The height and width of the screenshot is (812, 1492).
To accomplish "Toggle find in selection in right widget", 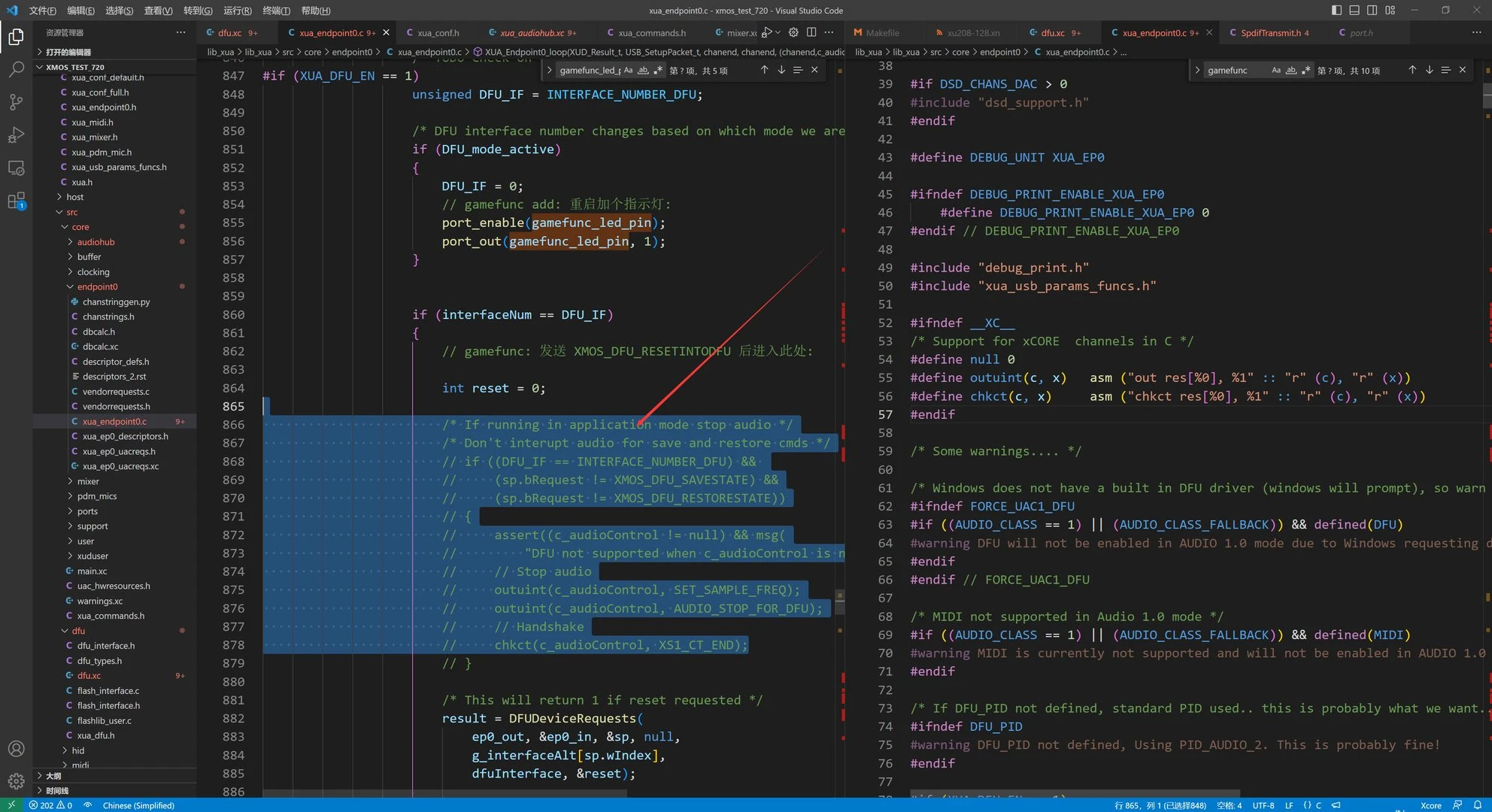I will pos(1446,70).
